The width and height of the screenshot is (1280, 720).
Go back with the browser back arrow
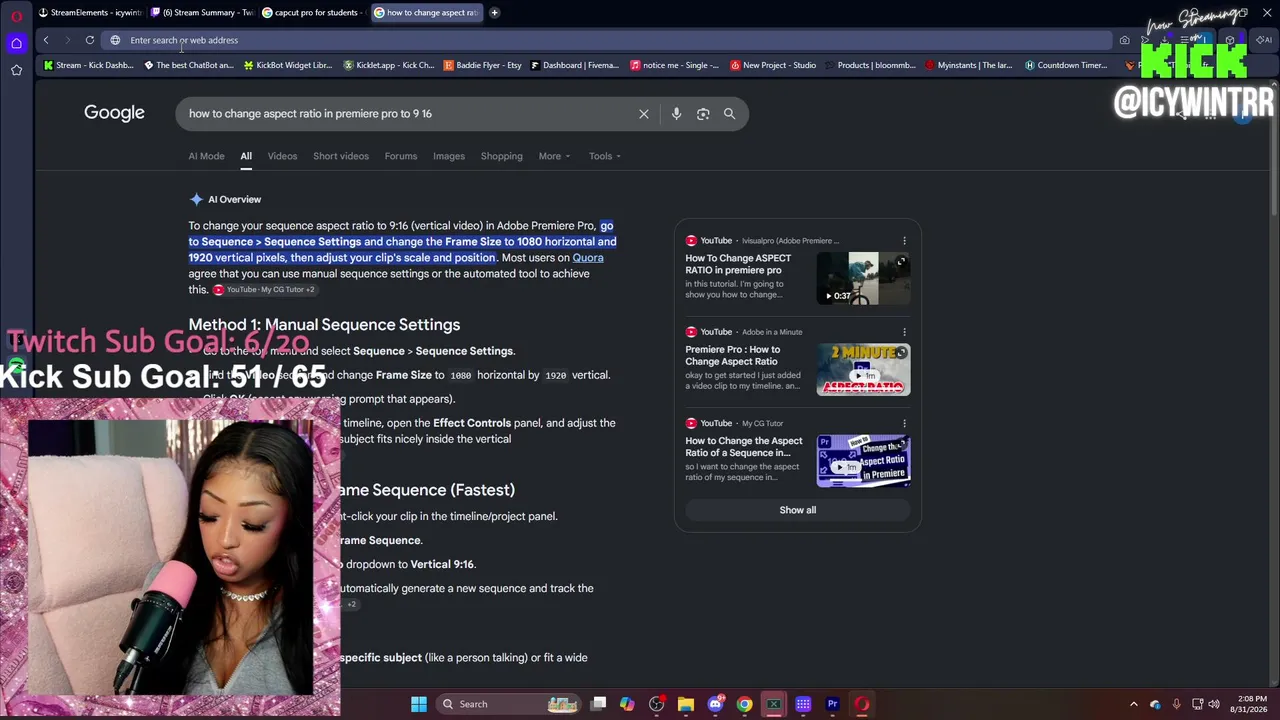[46, 40]
